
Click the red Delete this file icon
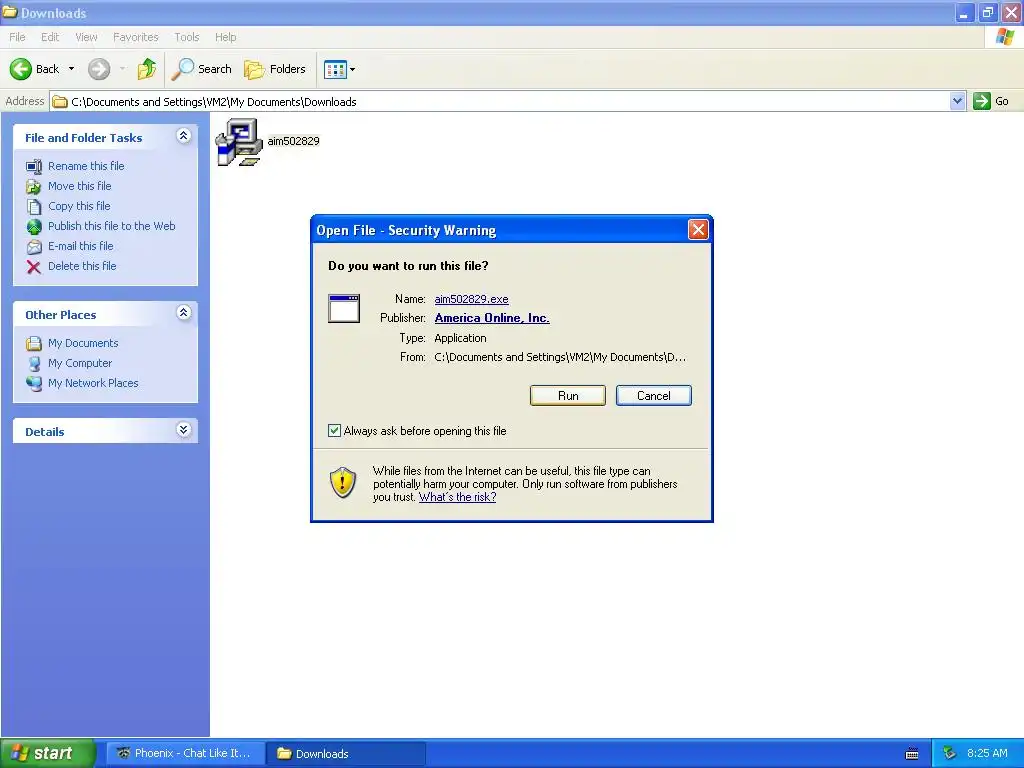33,266
